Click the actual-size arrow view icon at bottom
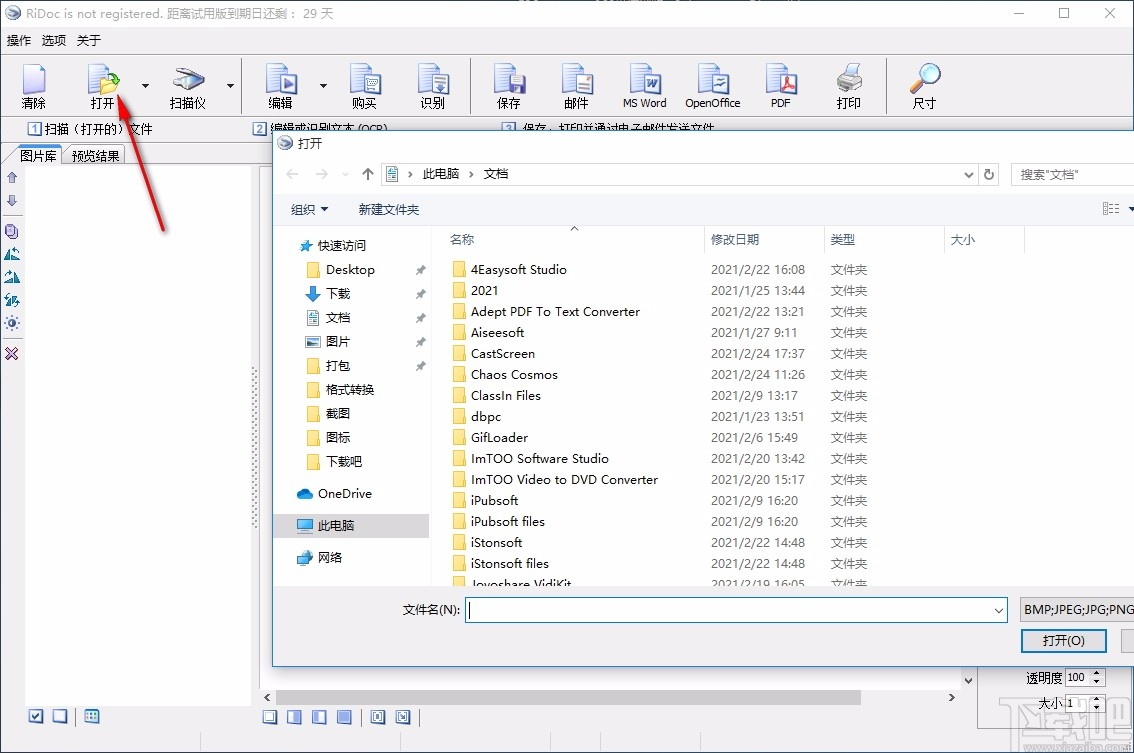The width and height of the screenshot is (1134, 753). 403,717
